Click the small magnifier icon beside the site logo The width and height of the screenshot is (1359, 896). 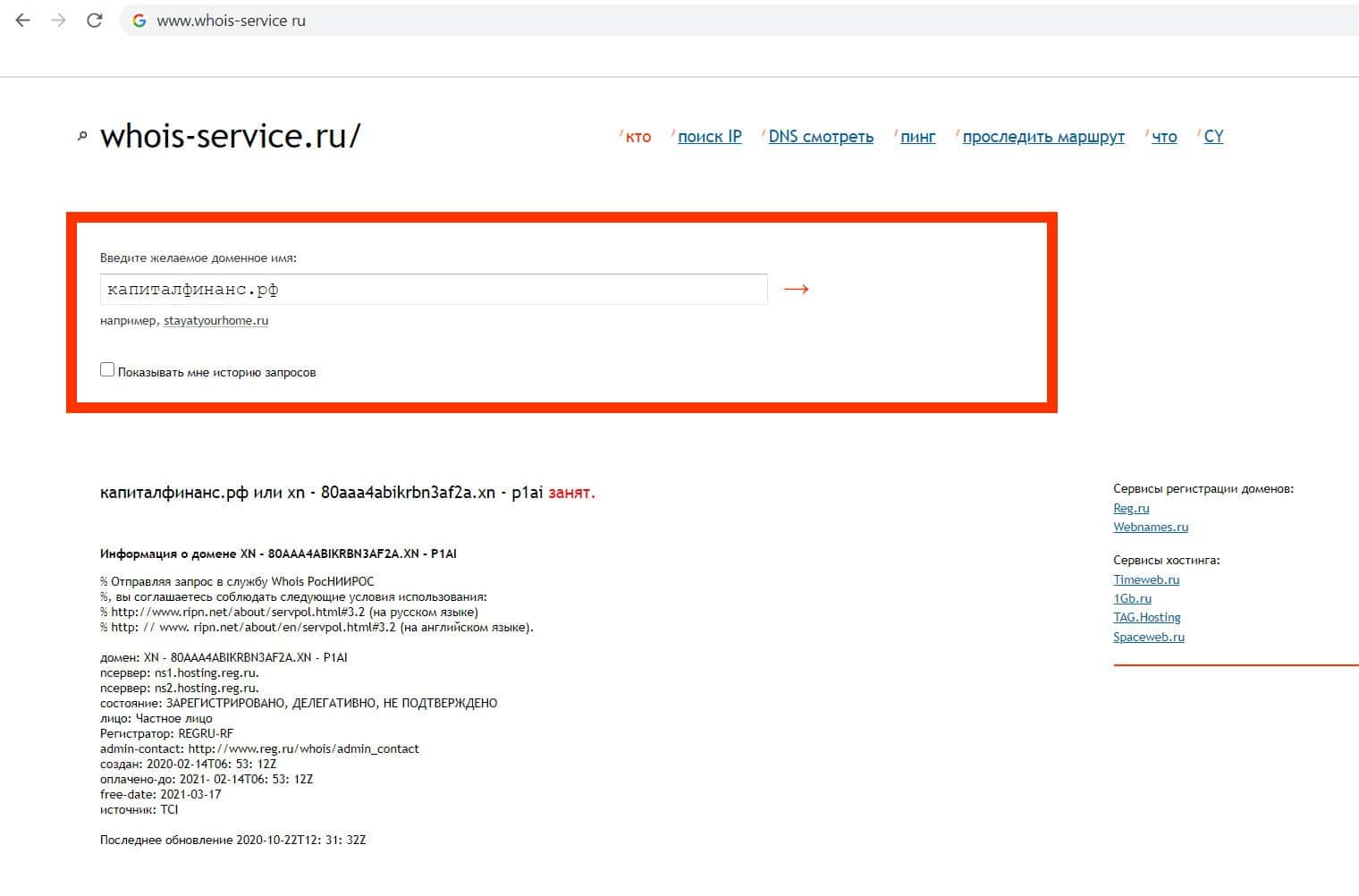point(82,137)
